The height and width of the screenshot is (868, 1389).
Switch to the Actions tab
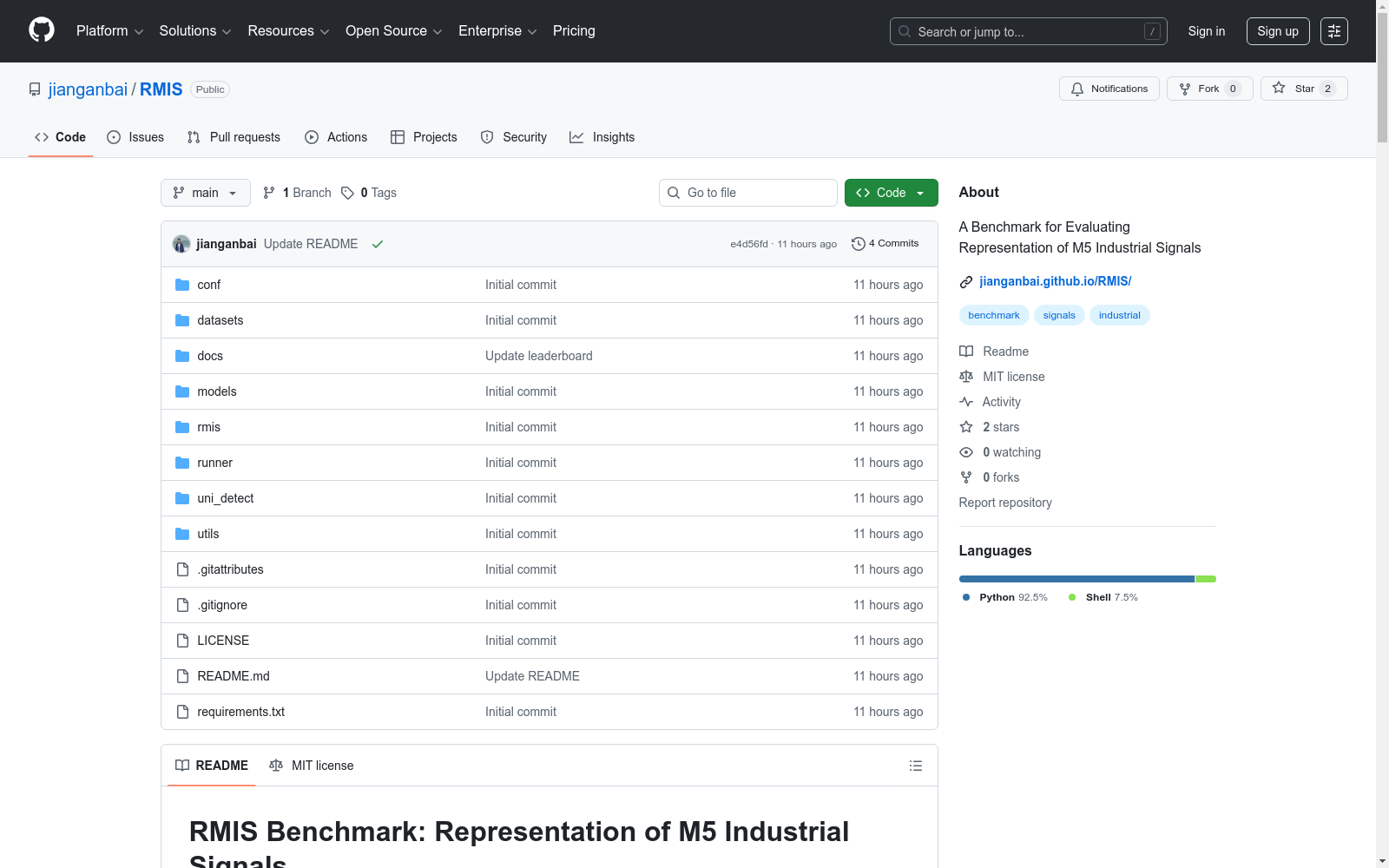pyautogui.click(x=336, y=137)
